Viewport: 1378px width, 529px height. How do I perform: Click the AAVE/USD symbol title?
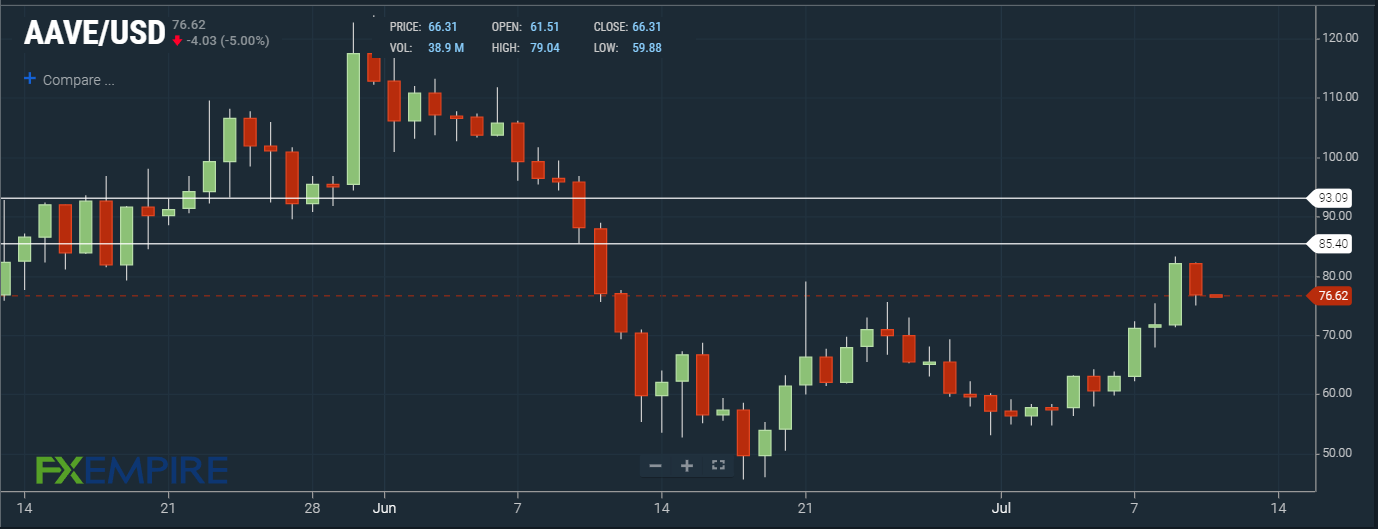[x=94, y=33]
